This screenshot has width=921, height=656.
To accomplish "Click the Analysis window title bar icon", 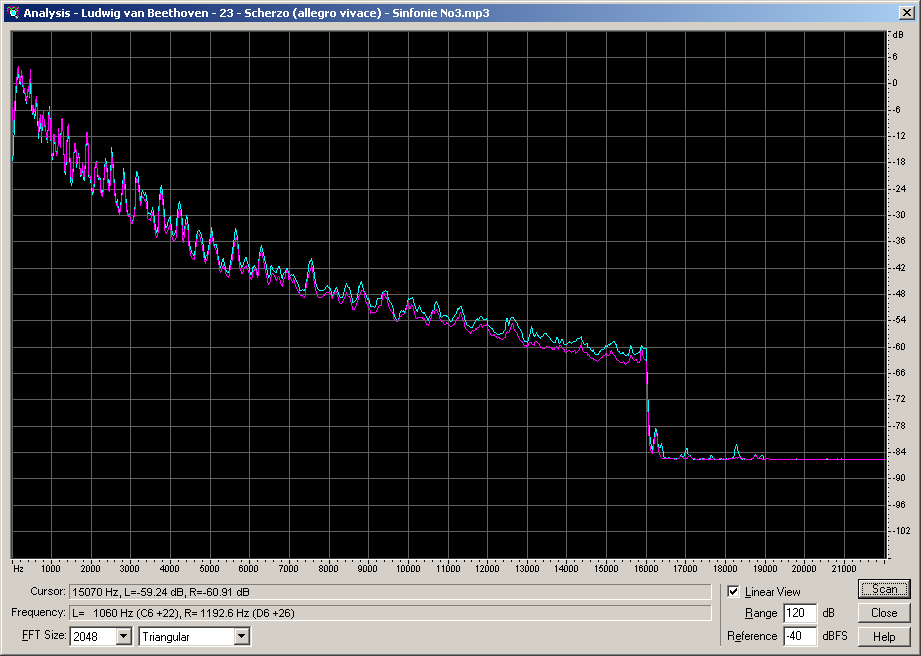I will [12, 12].
